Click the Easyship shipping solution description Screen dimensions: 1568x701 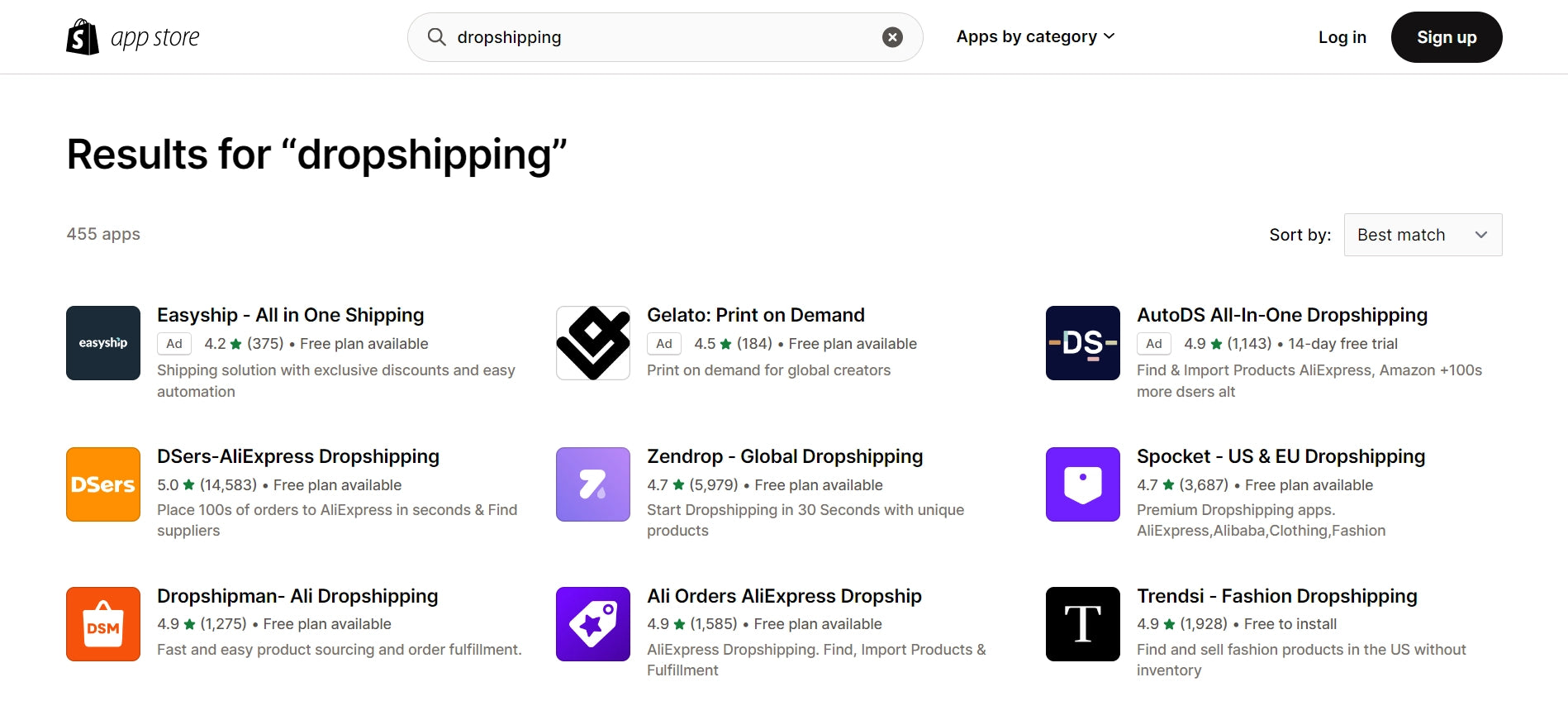point(336,381)
